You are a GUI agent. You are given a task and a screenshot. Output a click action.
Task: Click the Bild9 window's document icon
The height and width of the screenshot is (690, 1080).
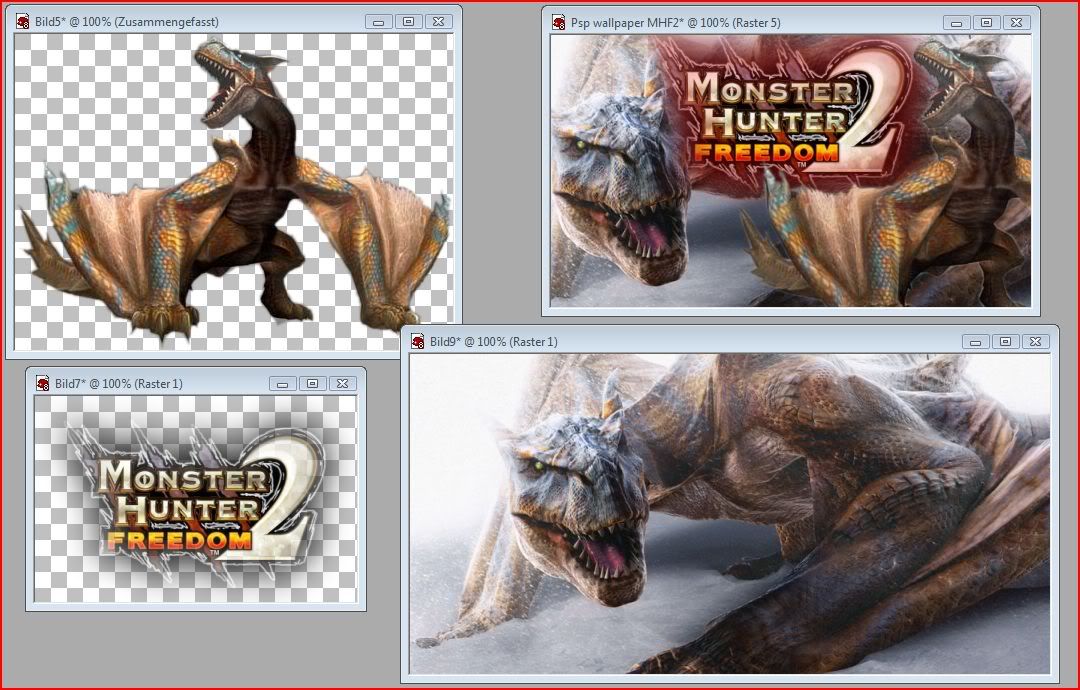point(418,342)
